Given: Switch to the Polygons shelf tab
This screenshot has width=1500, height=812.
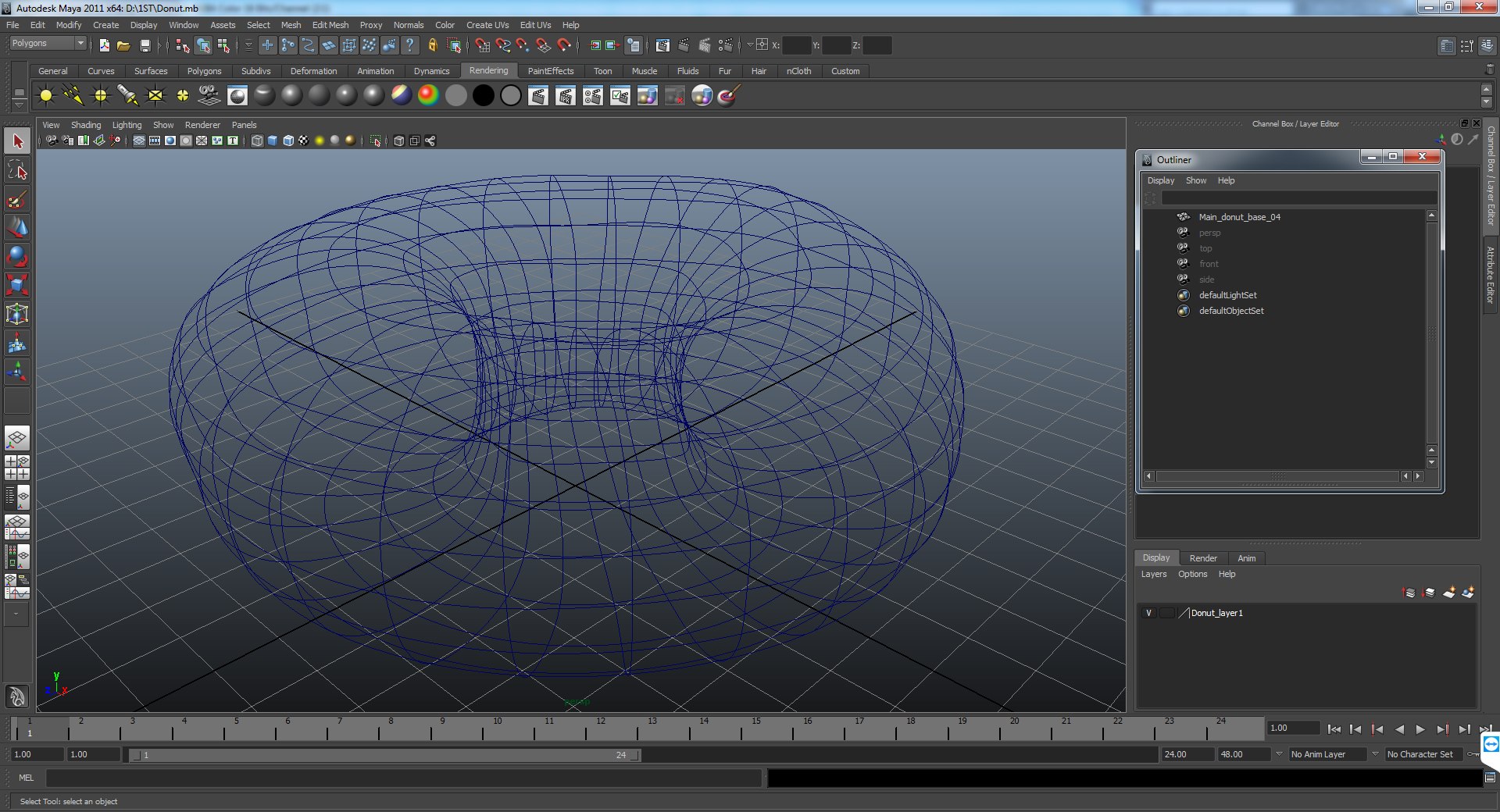Looking at the screenshot, I should tap(204, 71).
